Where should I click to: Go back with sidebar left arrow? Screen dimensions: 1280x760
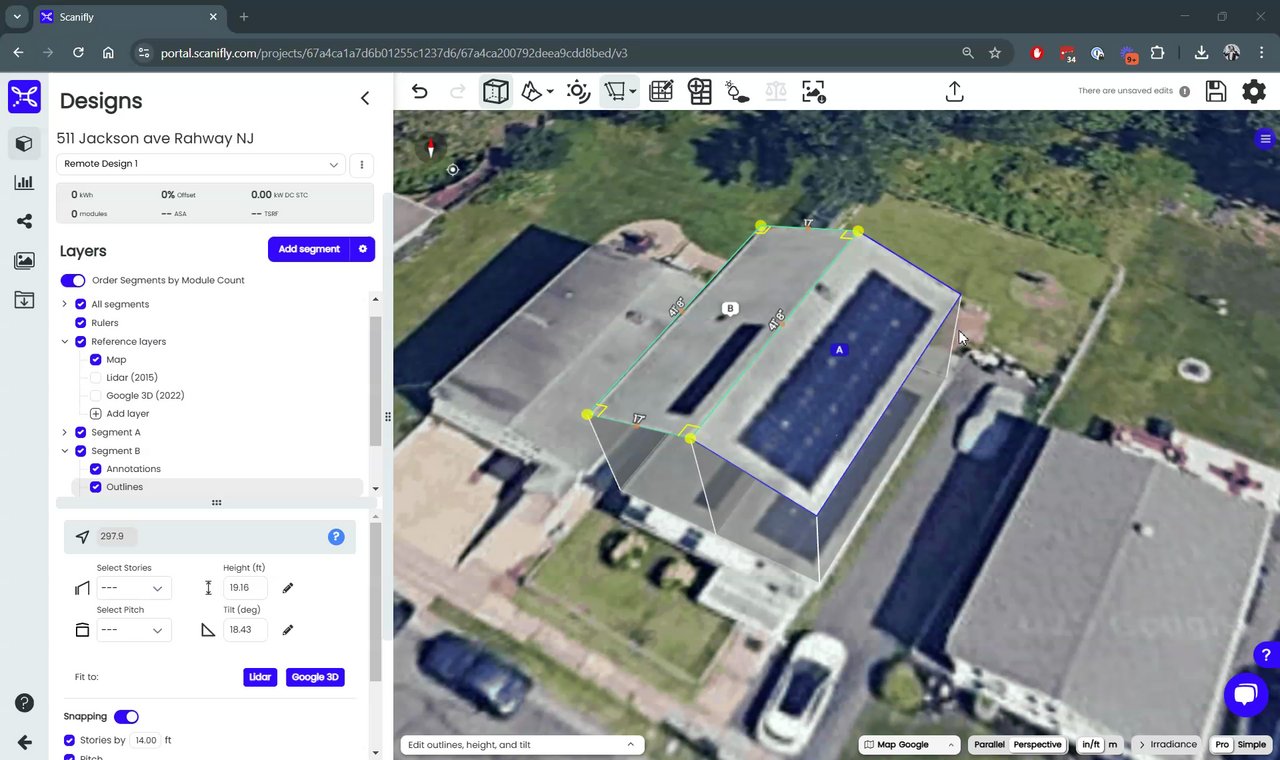(x=24, y=742)
